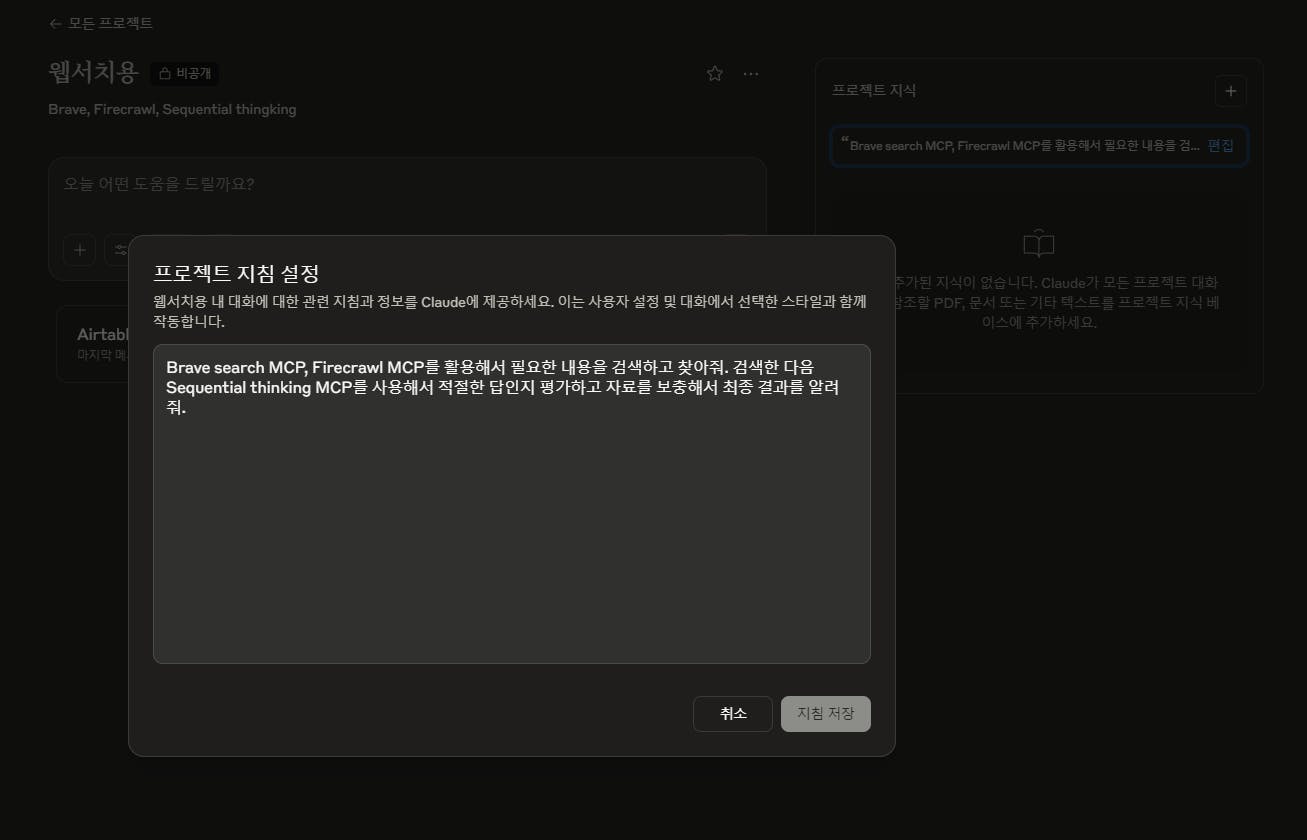The image size is (1307, 840).
Task: Click the plus attach button in chat box
Action: [80, 250]
